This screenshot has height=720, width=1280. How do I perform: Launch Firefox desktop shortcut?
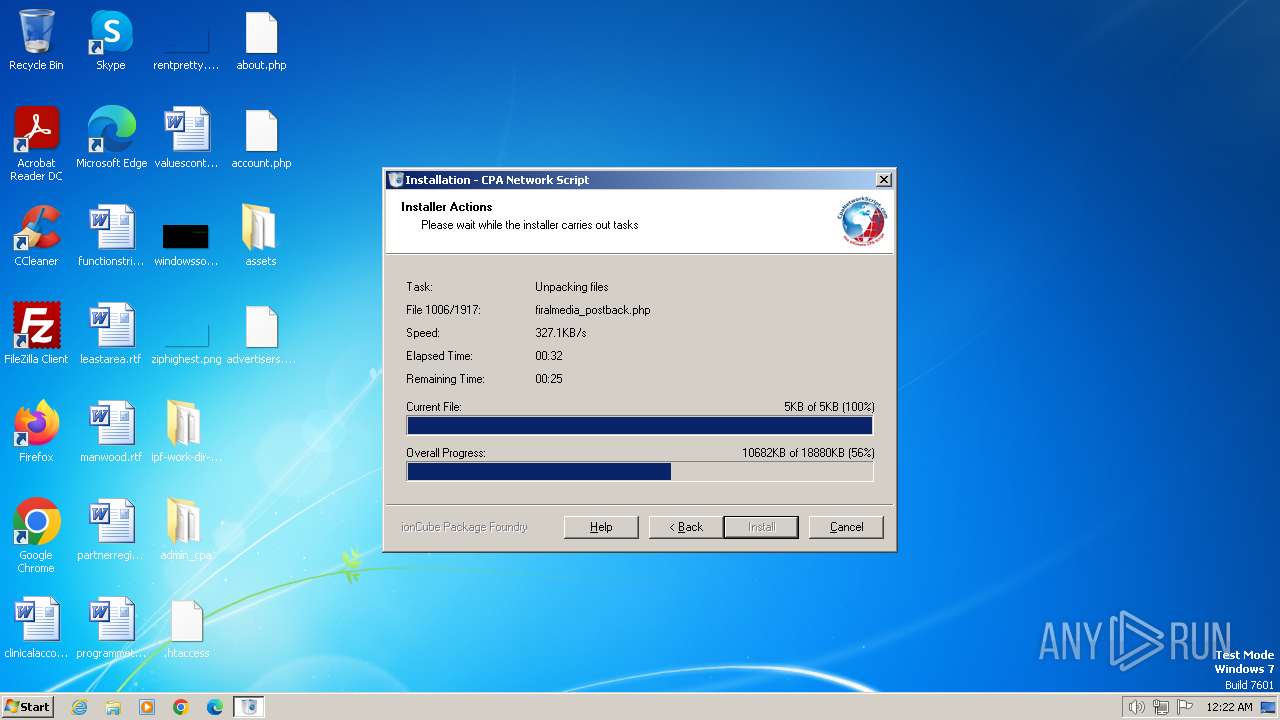(36, 432)
